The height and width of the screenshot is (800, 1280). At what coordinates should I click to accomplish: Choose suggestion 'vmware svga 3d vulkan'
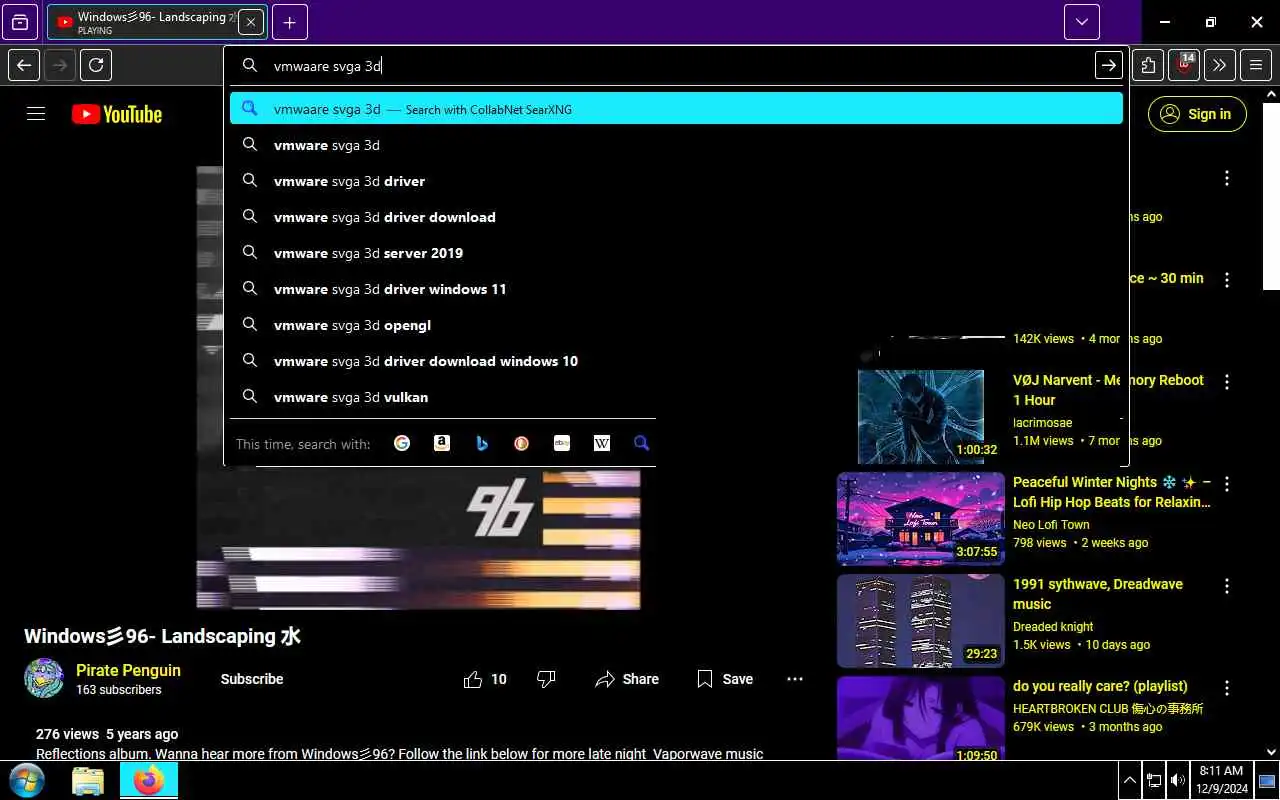tap(676, 397)
